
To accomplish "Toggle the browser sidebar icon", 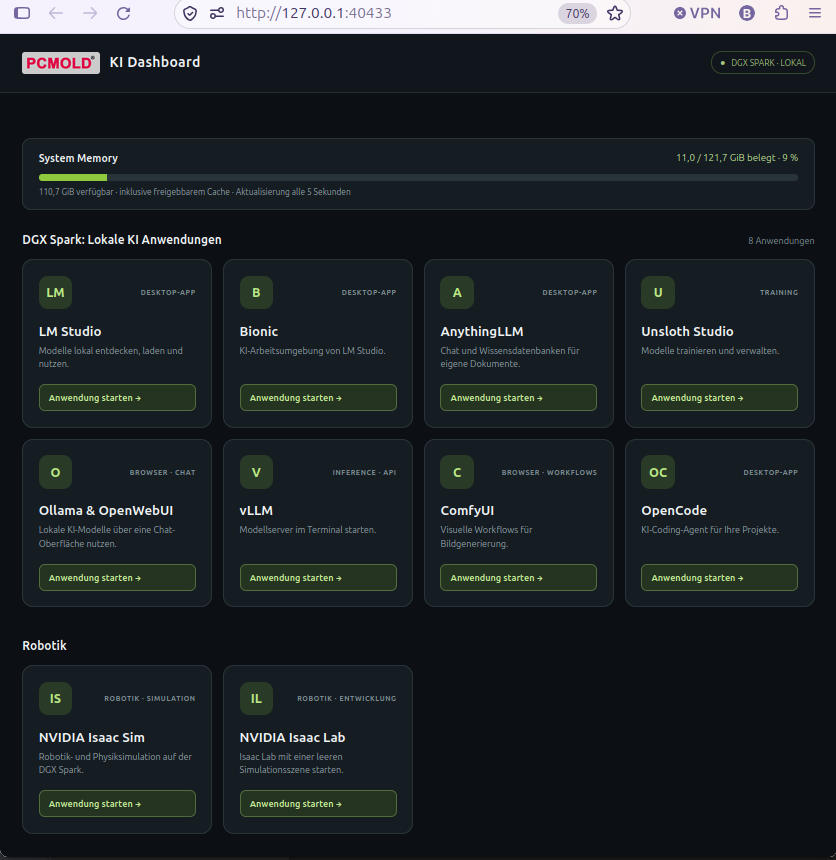I will [x=22, y=13].
